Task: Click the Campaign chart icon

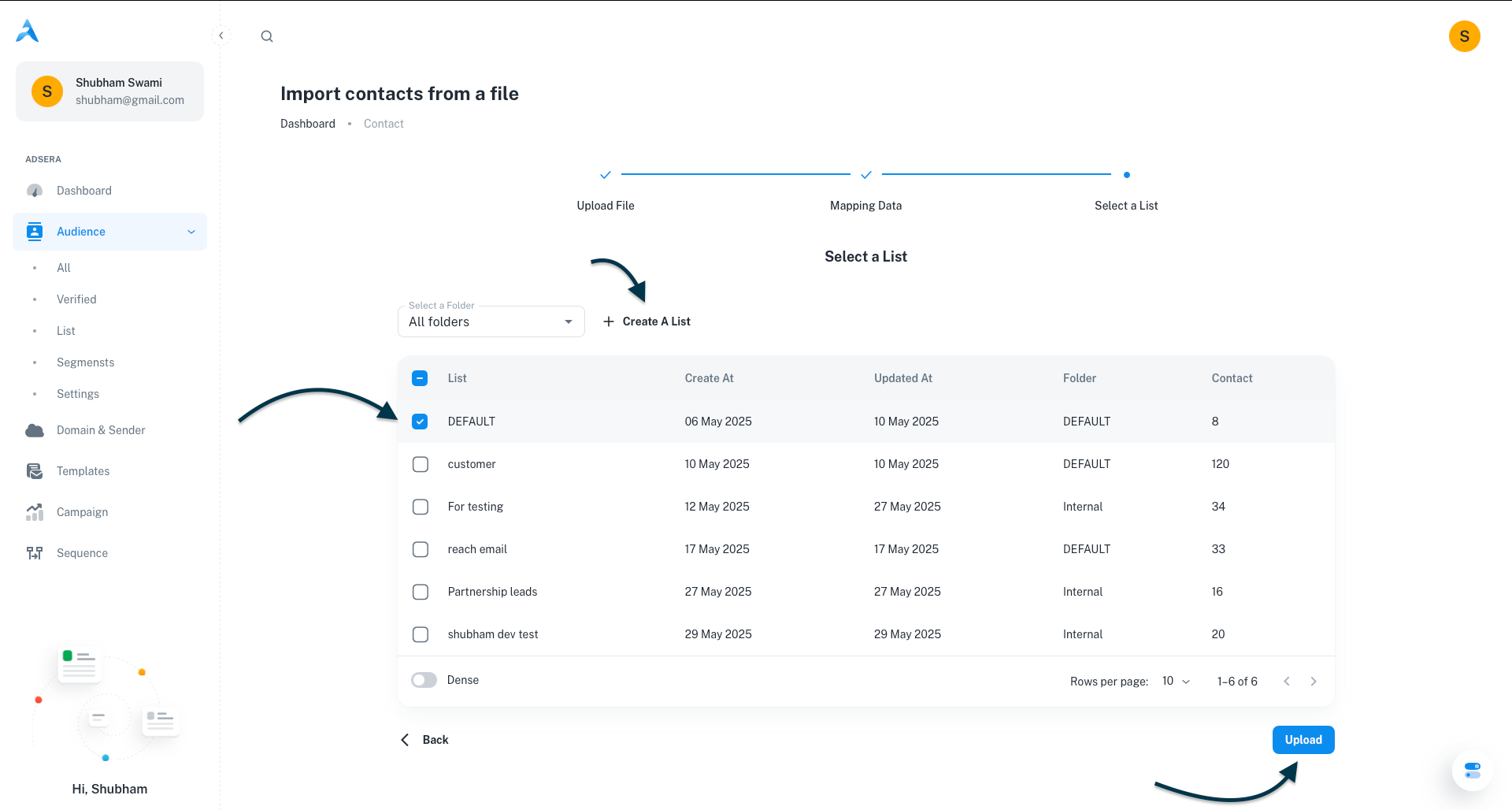Action: tap(35, 512)
